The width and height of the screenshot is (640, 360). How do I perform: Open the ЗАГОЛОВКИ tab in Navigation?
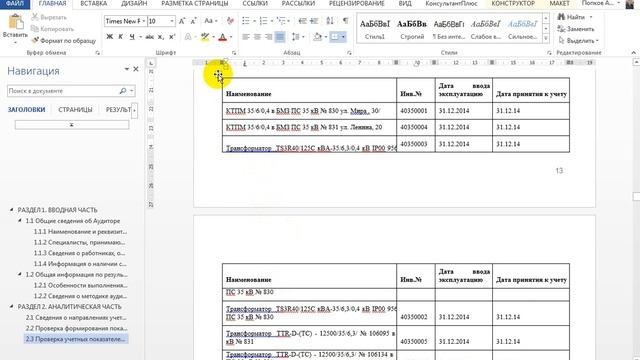tap(27, 110)
